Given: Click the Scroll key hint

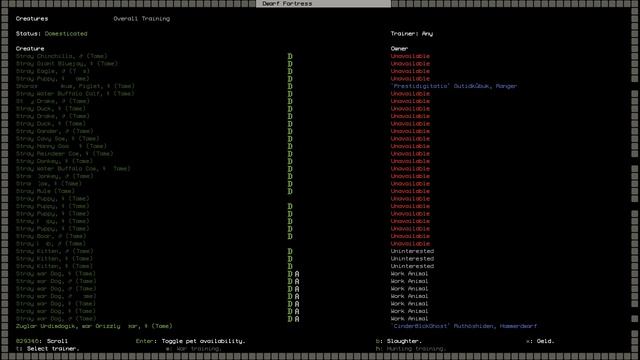Looking at the screenshot, I should (42, 341).
